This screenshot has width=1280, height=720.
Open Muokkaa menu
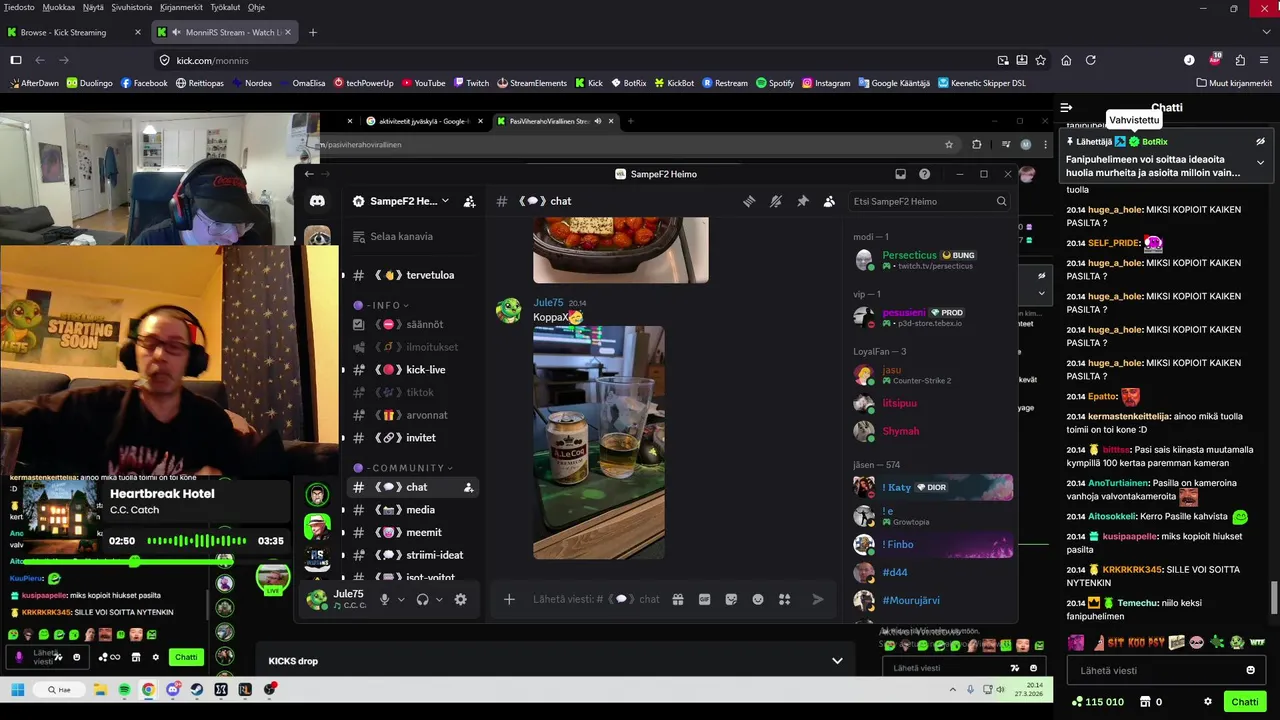pyautogui.click(x=58, y=7)
